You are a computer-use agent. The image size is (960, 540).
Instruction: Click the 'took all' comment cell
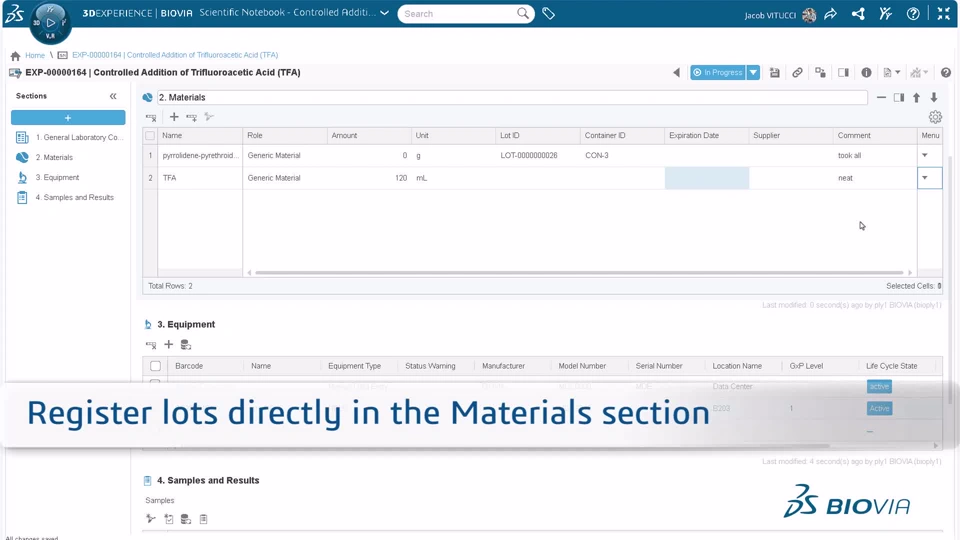[875, 156]
